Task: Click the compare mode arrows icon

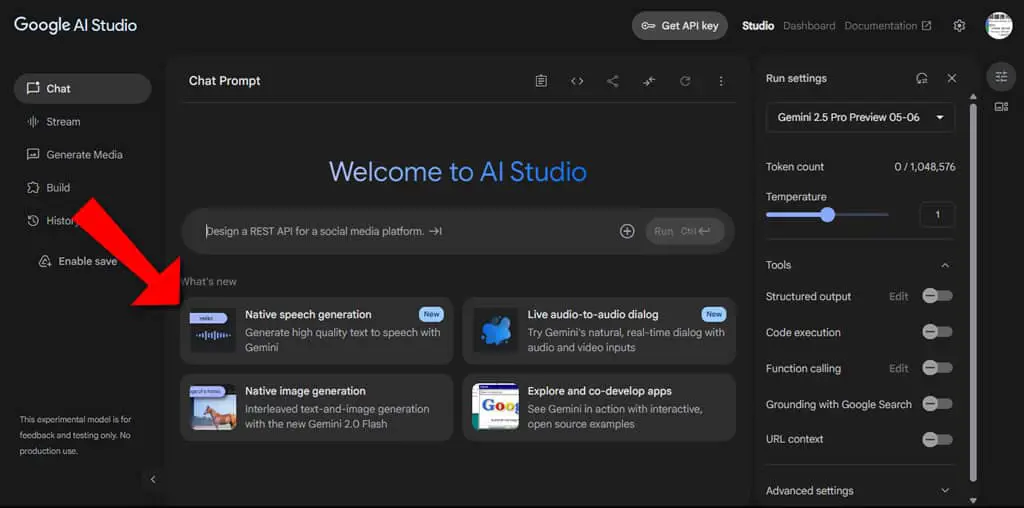Action: pyautogui.click(x=648, y=81)
